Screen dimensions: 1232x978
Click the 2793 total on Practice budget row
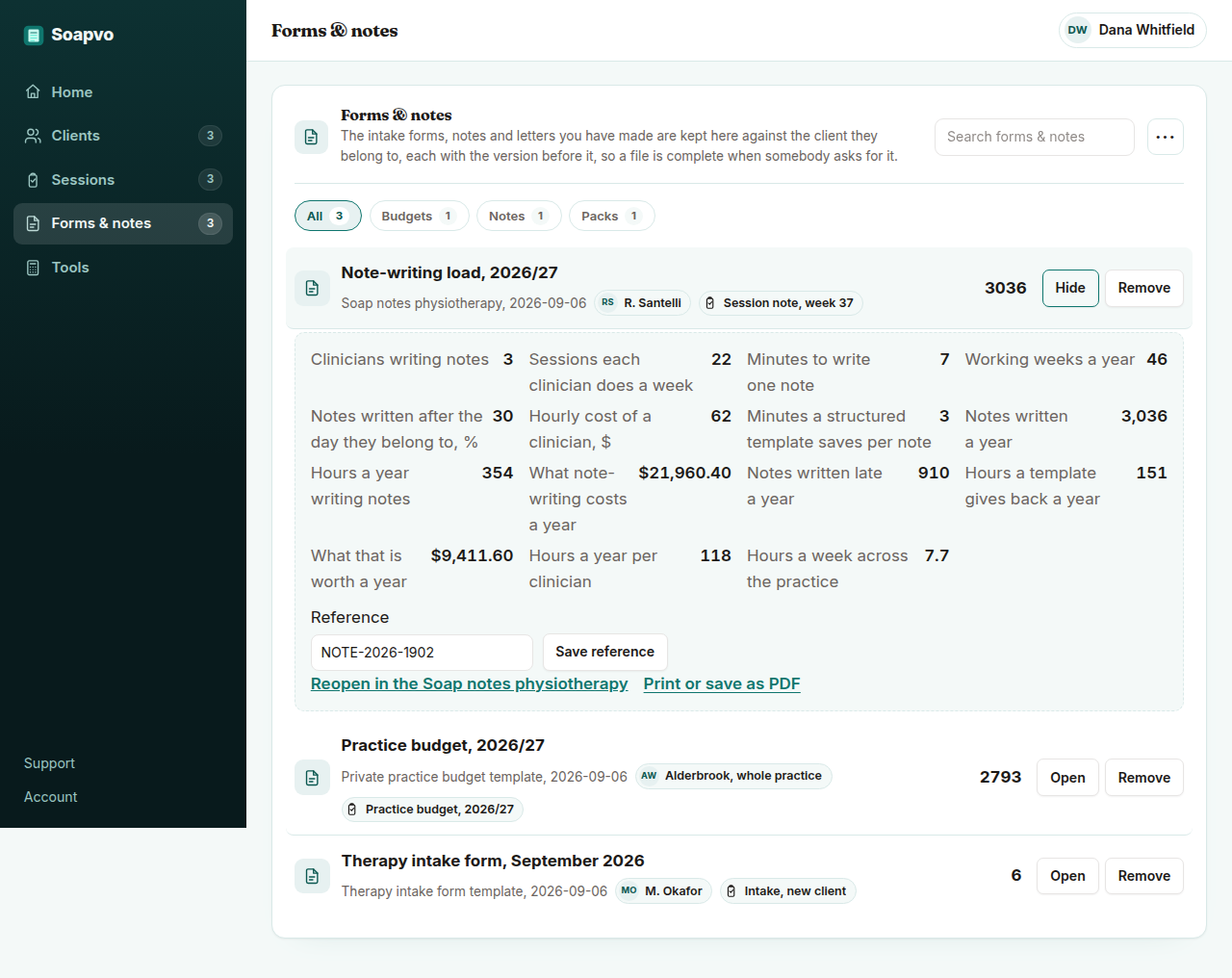point(1001,777)
